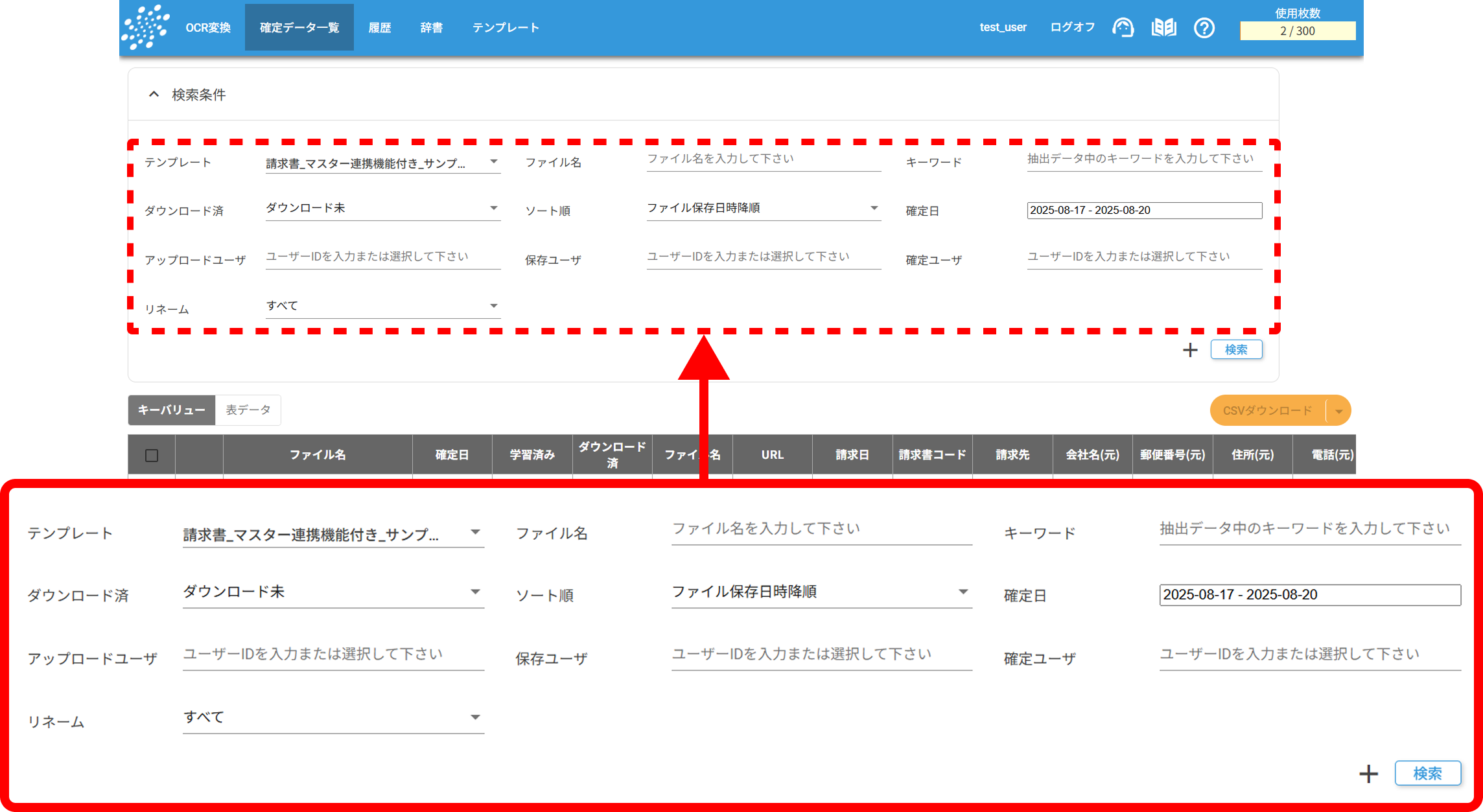
Task: Click the orange CSVダウンロード button
Action: pos(1268,411)
